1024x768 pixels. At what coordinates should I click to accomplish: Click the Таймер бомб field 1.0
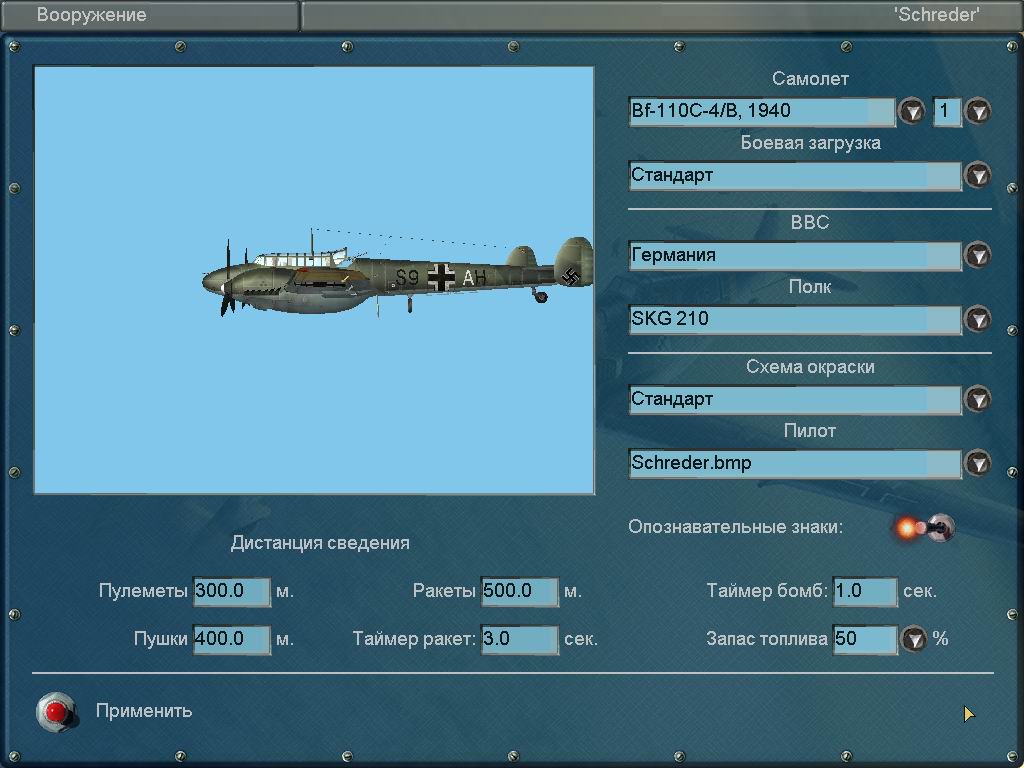(865, 592)
